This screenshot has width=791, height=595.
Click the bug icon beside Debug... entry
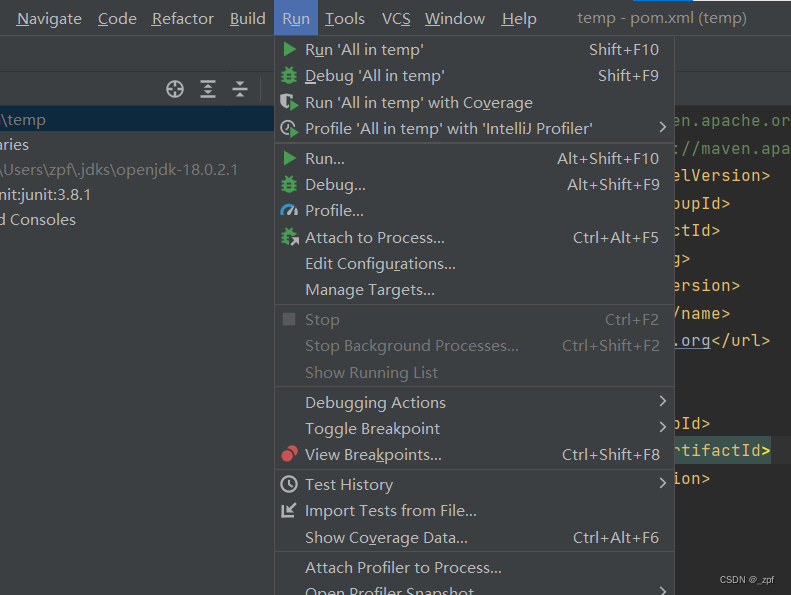tap(289, 185)
